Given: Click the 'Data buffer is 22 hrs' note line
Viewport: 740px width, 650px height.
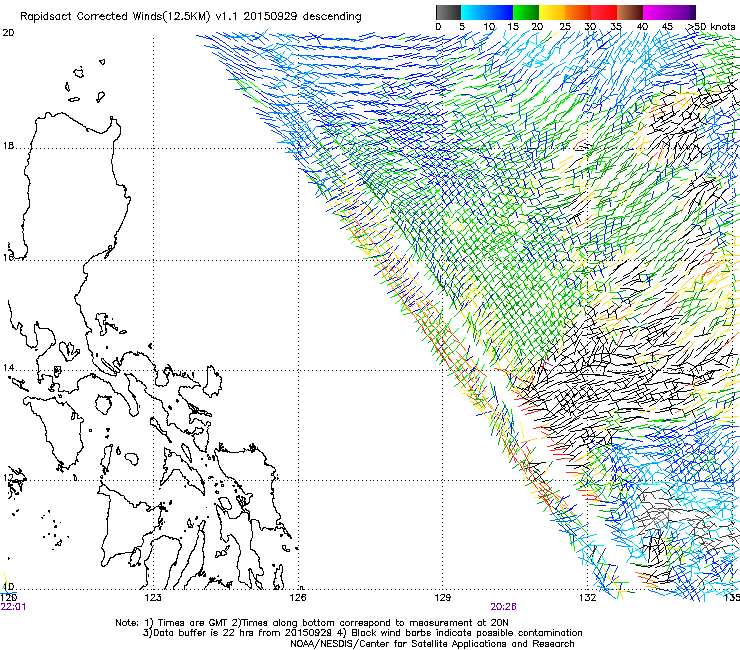Looking at the screenshot, I should tap(362, 633).
